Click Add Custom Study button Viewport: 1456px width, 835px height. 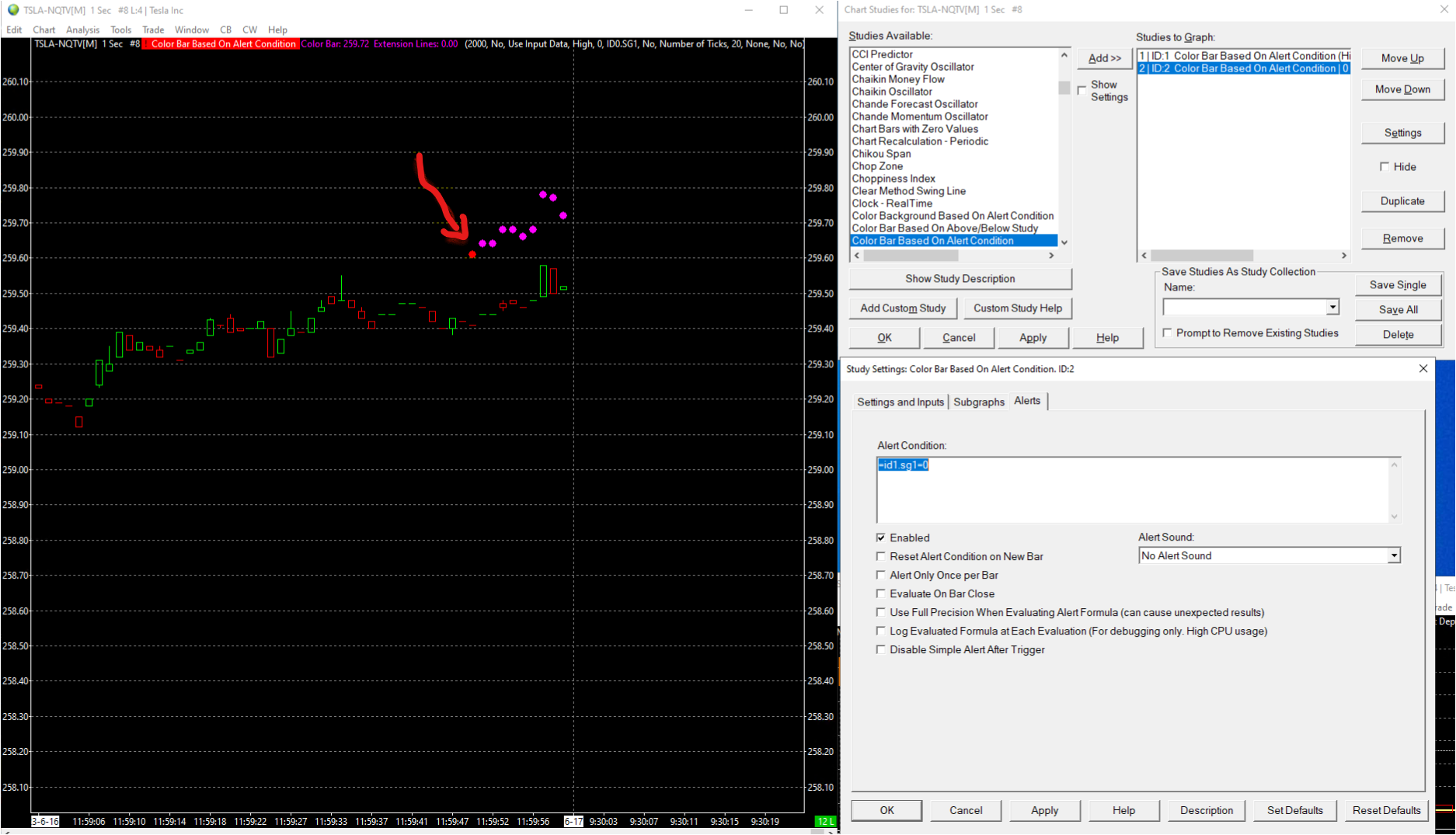[903, 308]
